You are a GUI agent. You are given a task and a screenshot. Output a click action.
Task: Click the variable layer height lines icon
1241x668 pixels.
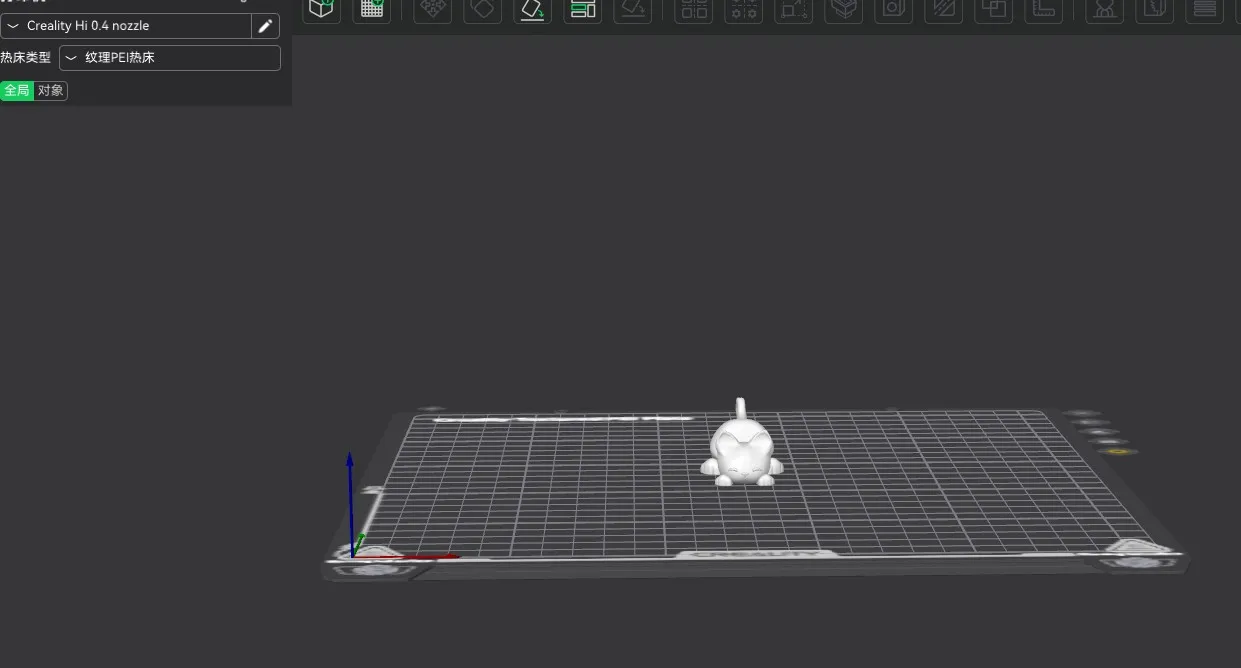[1205, 9]
